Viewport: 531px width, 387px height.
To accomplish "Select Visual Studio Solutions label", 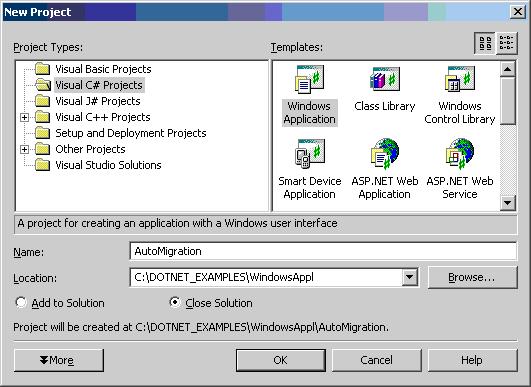I will 108,165.
